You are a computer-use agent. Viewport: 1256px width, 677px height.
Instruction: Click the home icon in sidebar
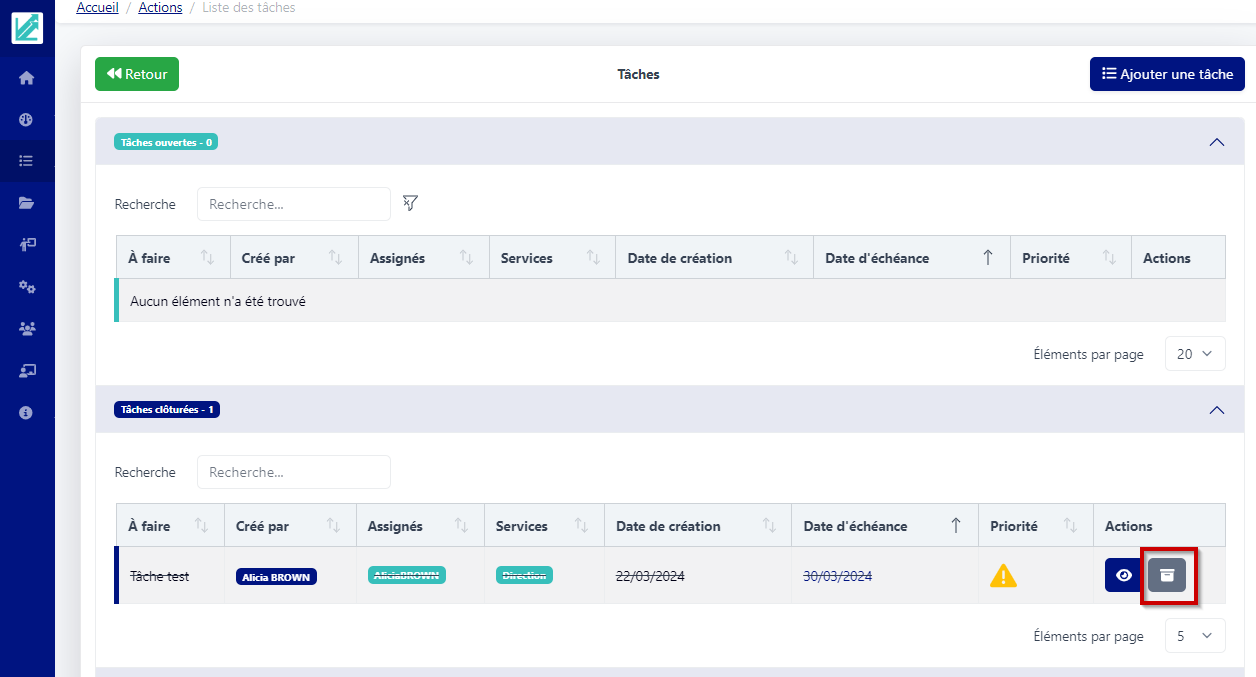(x=27, y=78)
